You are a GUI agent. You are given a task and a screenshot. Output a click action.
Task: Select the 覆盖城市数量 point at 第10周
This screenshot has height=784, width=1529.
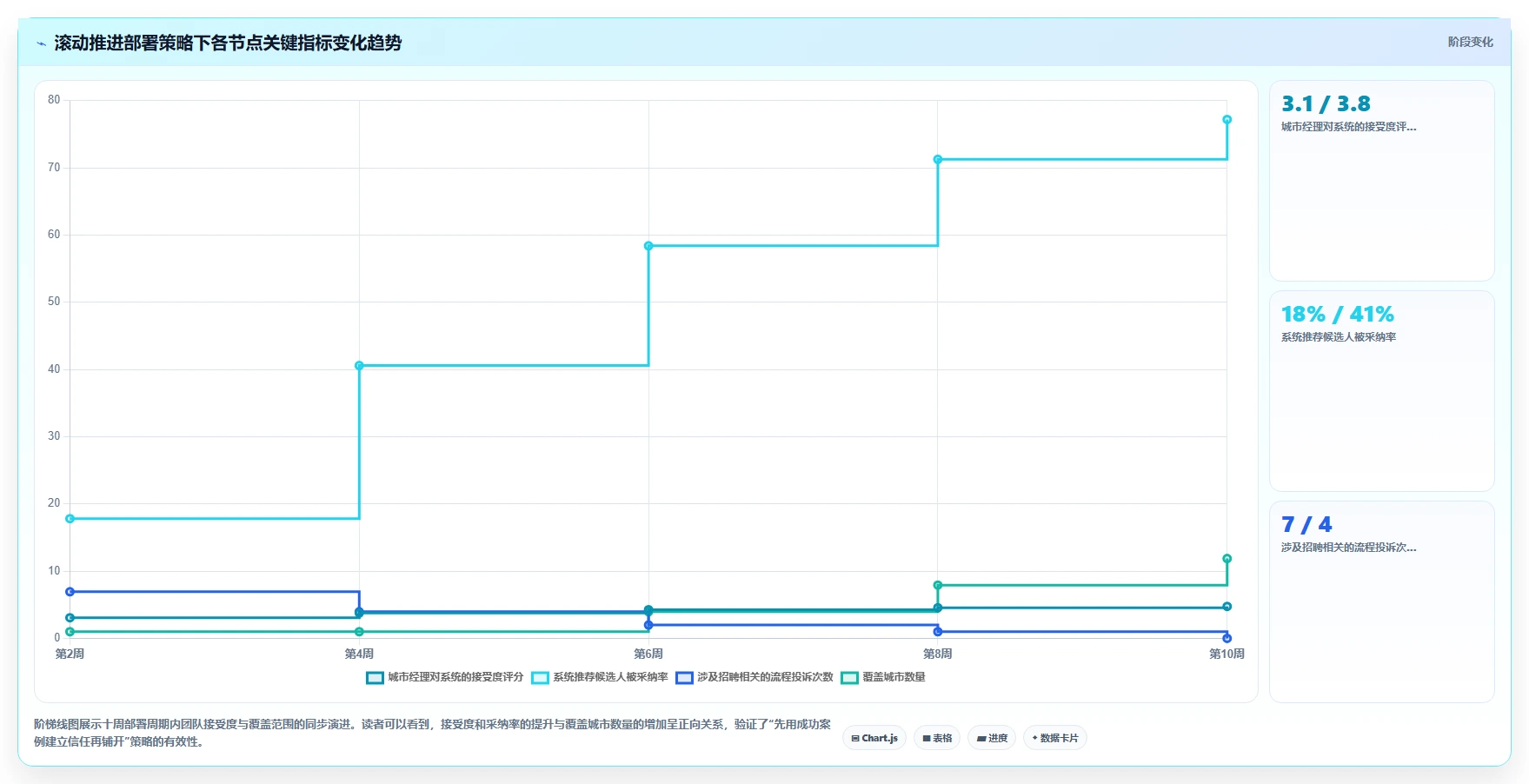click(x=1227, y=559)
